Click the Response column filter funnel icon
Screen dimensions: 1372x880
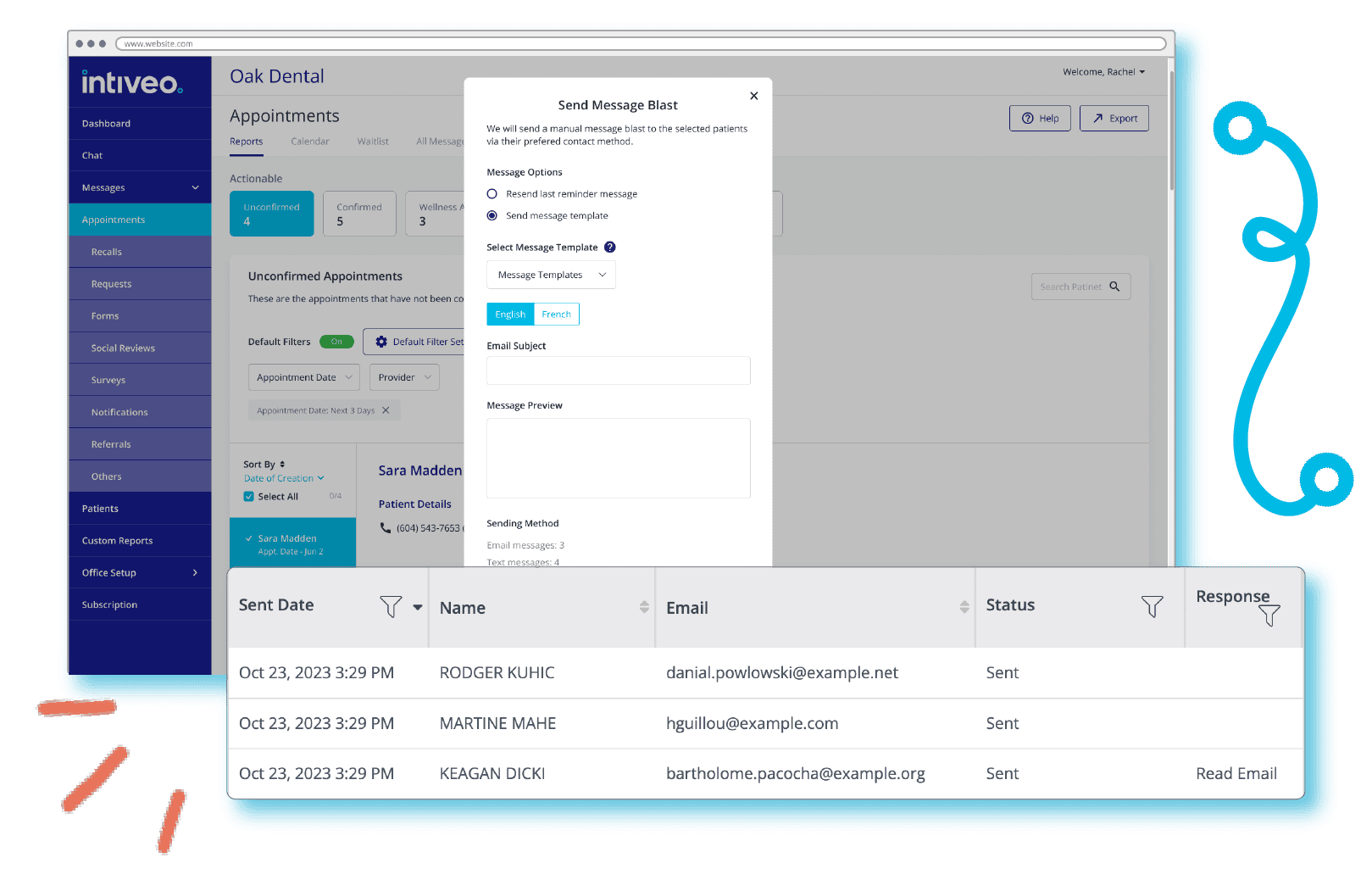[x=1269, y=615]
